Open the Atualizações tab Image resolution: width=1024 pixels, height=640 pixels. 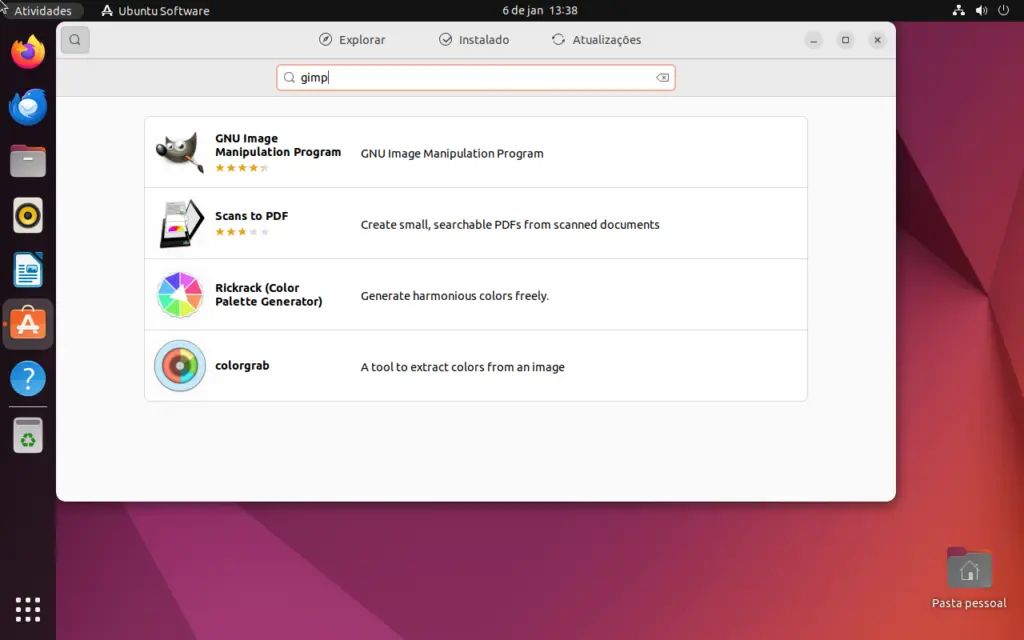596,39
